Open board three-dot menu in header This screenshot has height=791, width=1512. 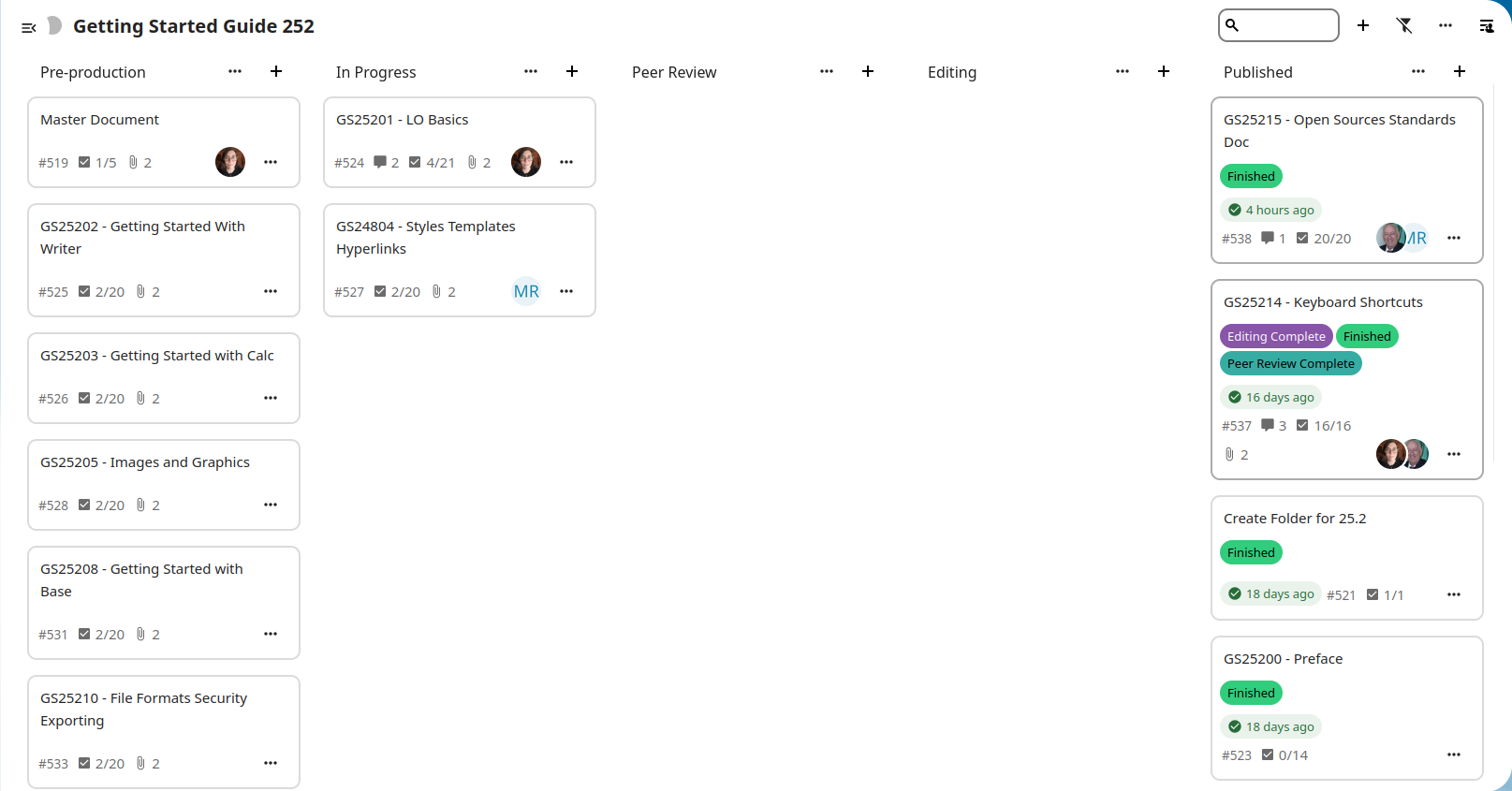coord(1446,25)
